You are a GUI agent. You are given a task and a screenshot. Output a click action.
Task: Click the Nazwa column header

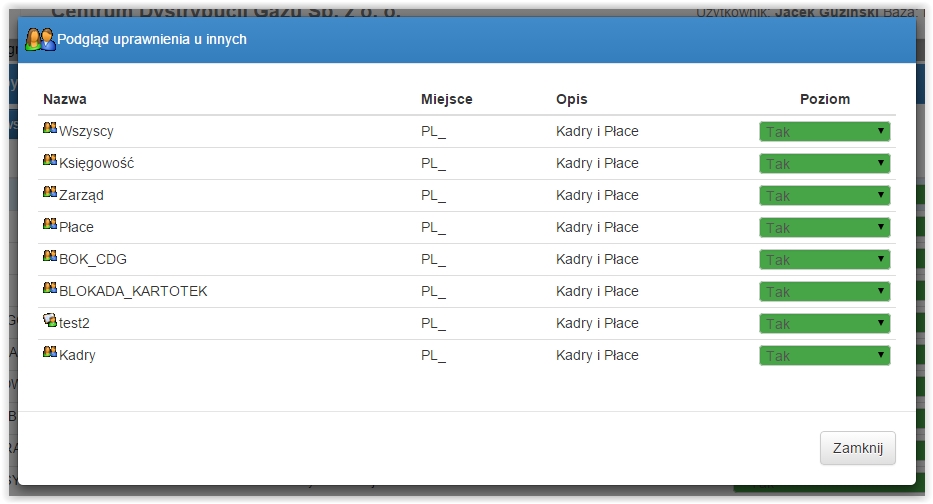tap(65, 99)
